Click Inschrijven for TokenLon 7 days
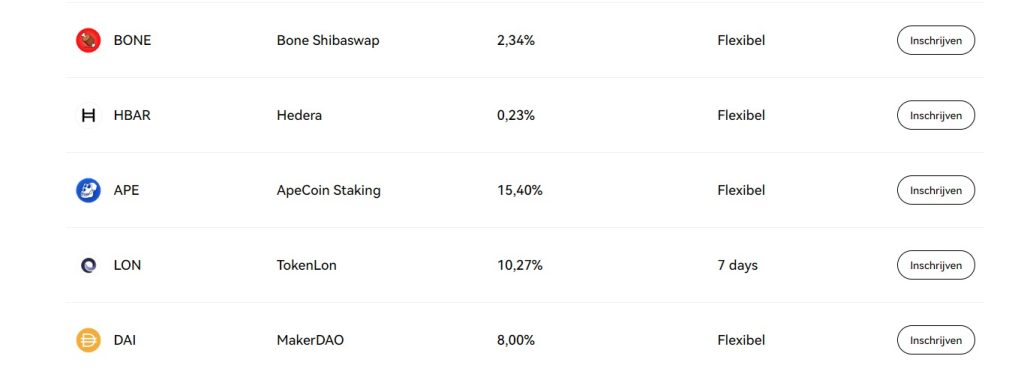This screenshot has width=1024, height=377. click(x=936, y=265)
